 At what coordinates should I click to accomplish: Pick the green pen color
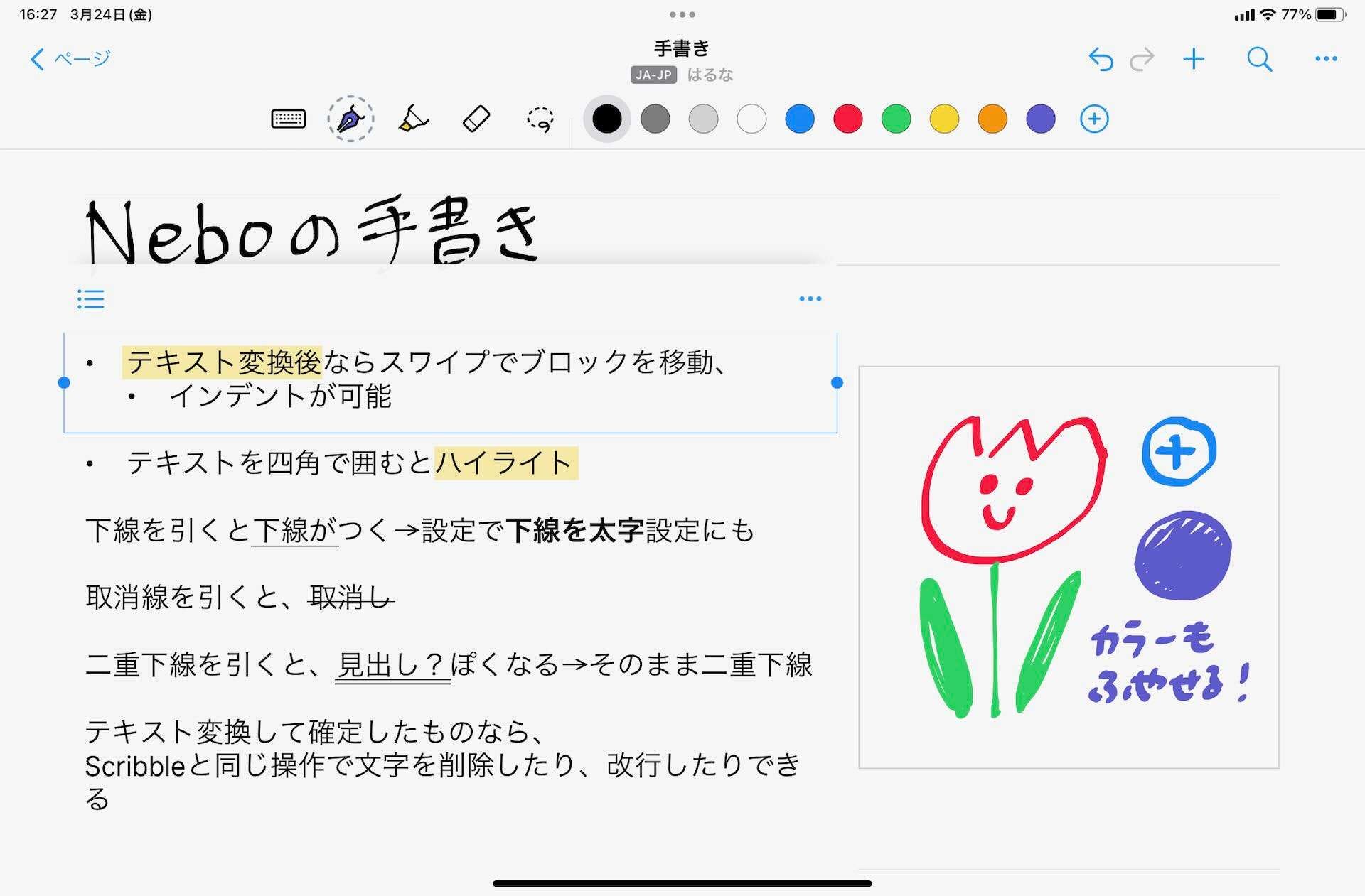(896, 119)
